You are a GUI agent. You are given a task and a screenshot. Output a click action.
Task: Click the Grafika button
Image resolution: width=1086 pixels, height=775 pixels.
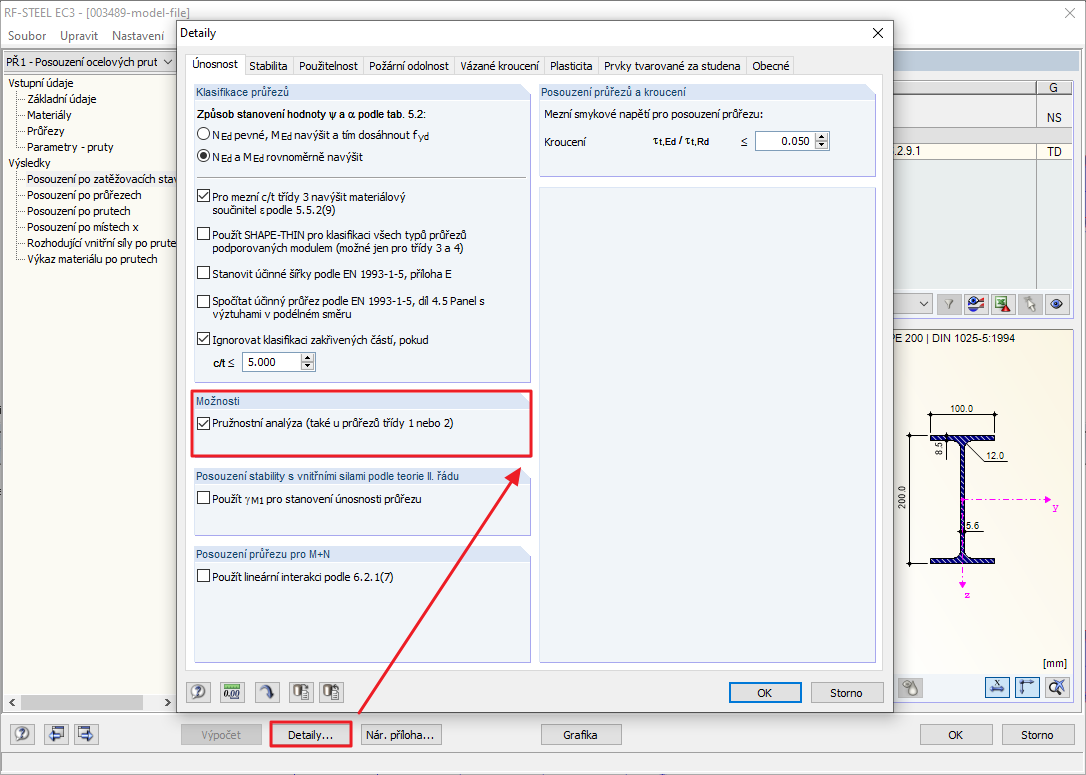coord(580,735)
